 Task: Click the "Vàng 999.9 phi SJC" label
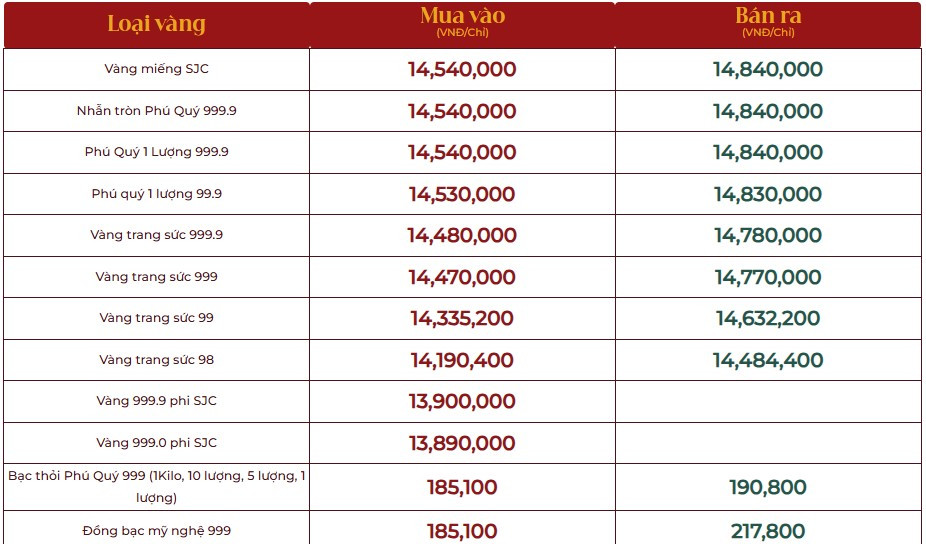[x=156, y=401]
